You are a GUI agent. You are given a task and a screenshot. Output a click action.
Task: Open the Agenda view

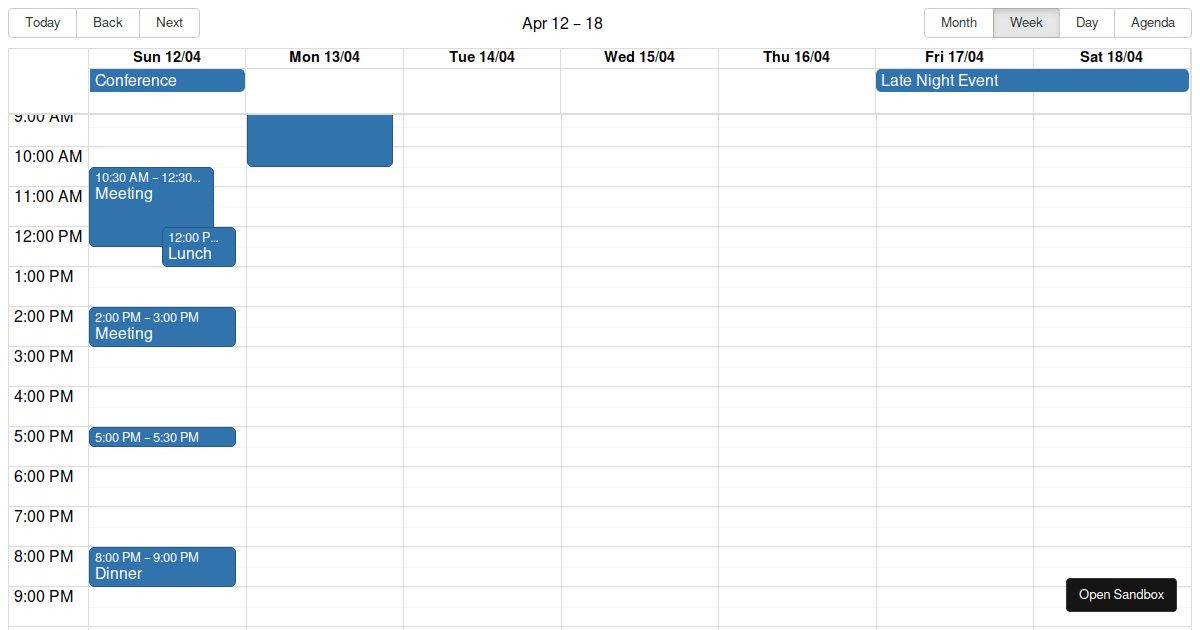click(1152, 22)
